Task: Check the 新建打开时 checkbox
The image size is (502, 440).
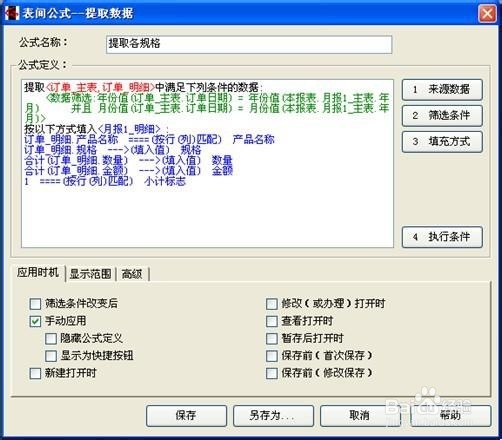Action: pos(35,373)
